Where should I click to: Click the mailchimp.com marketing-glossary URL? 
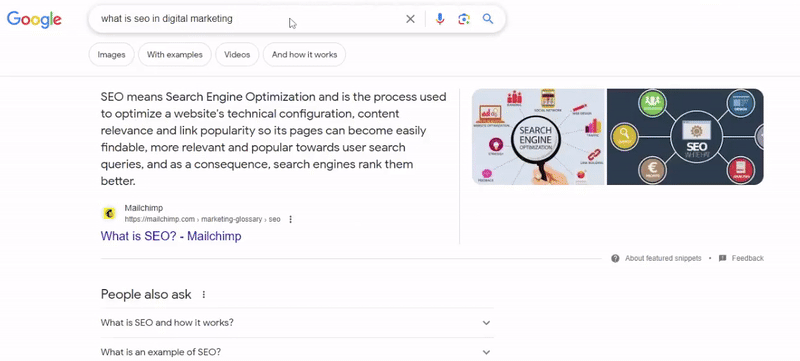(x=203, y=219)
